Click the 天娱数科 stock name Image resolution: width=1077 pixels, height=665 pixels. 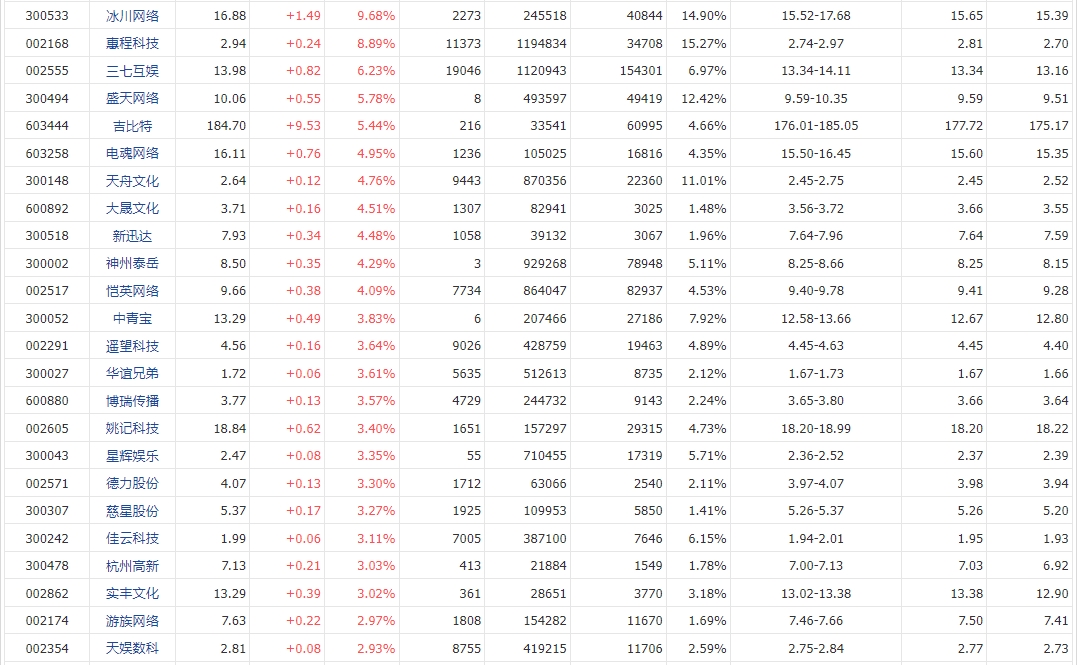click(x=132, y=648)
